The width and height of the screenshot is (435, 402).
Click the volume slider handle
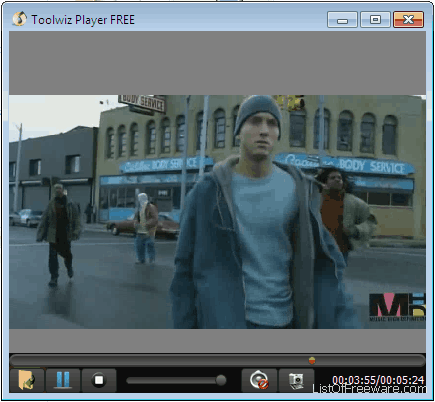(221, 380)
